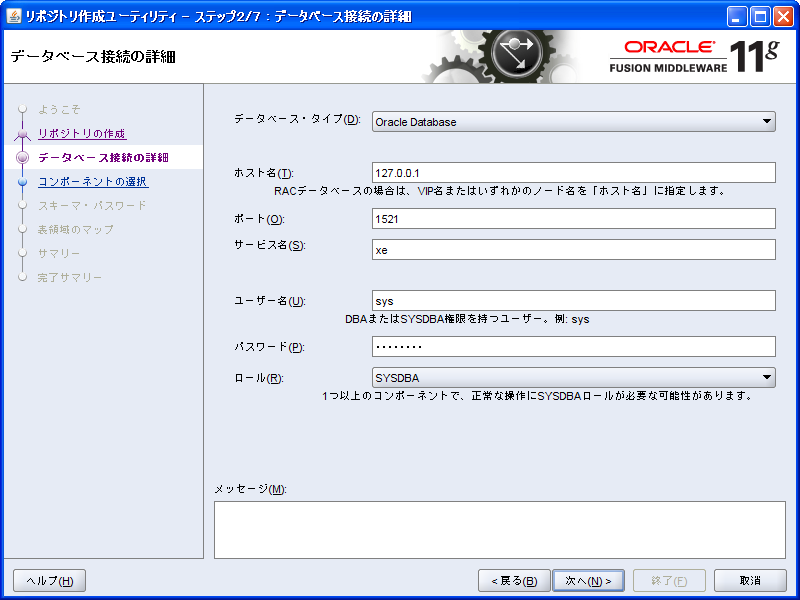This screenshot has height=600, width=800.
Task: Click the Java coffee cup icon in the title bar
Action: 14,14
